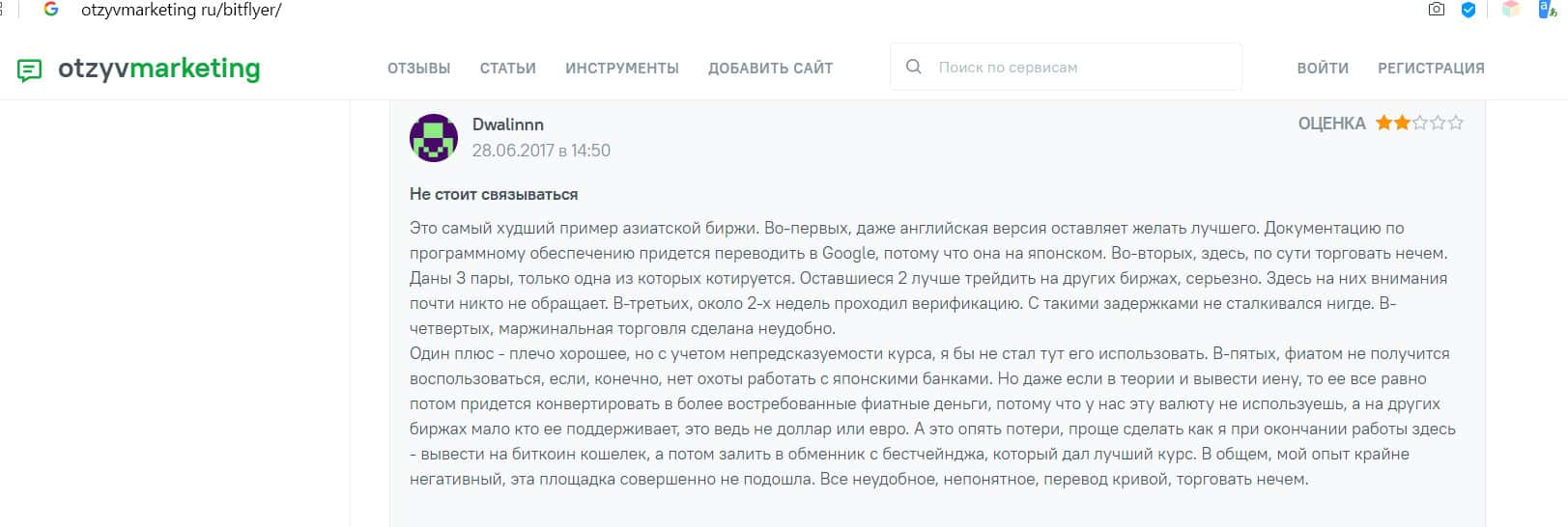1568x527 pixels.
Task: Select ДОБАВИТЬ САЙТ in navigation
Action: (x=770, y=69)
